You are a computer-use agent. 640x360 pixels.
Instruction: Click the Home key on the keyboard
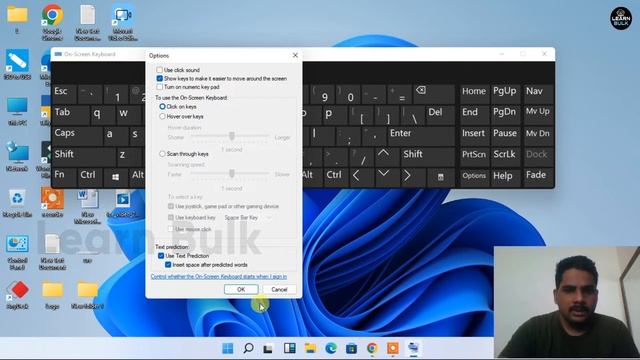(x=474, y=93)
